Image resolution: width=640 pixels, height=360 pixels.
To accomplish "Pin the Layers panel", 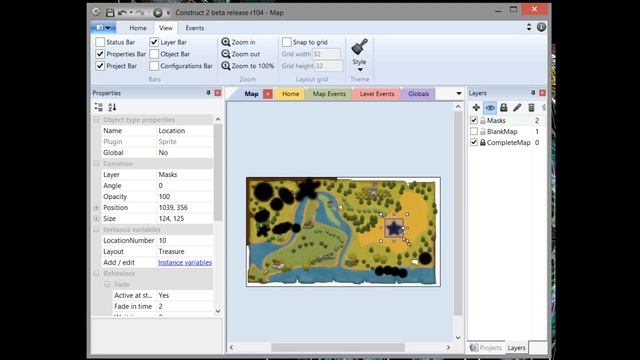I will click(x=533, y=93).
